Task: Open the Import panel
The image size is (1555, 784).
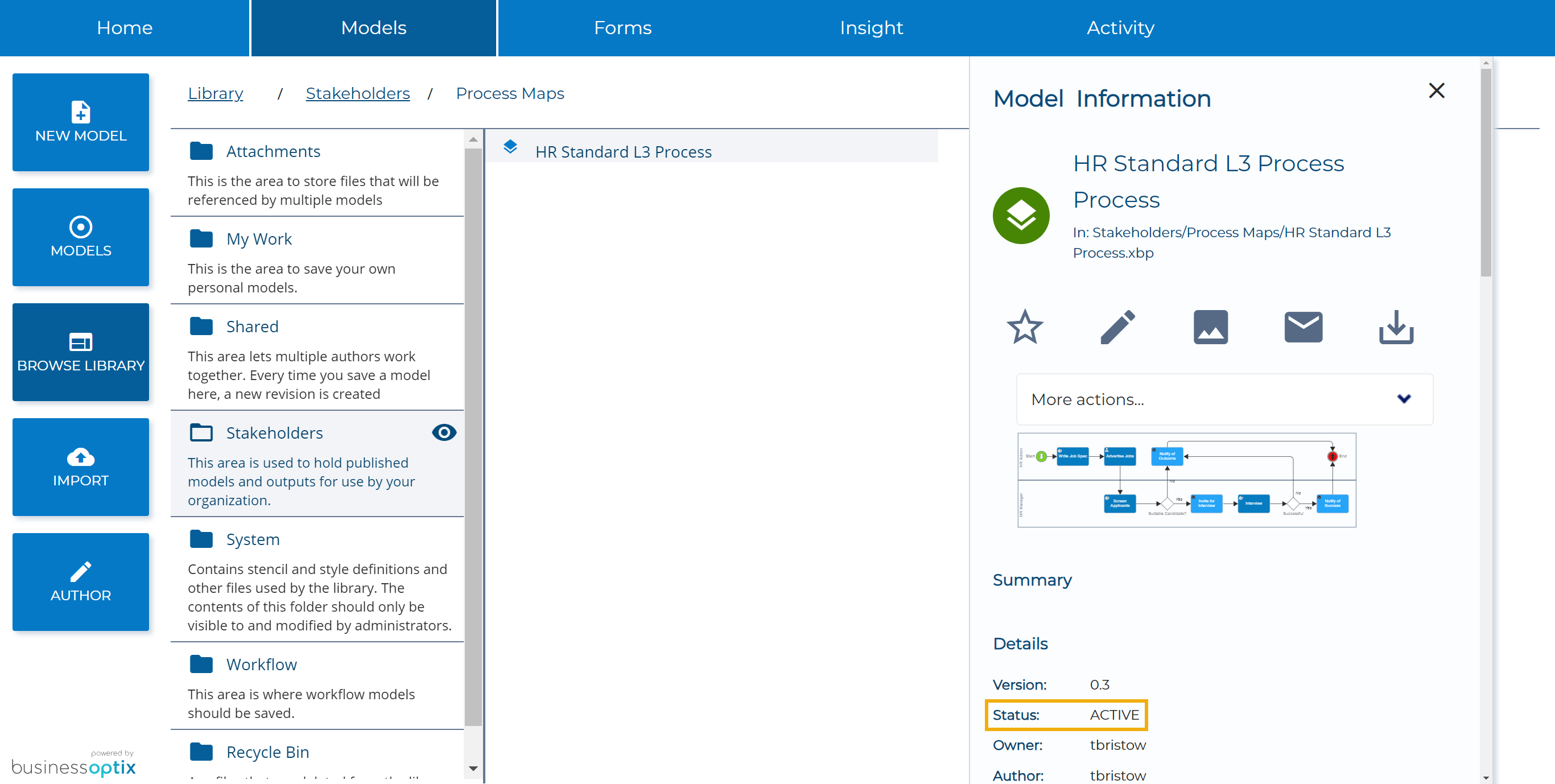Action: click(80, 467)
